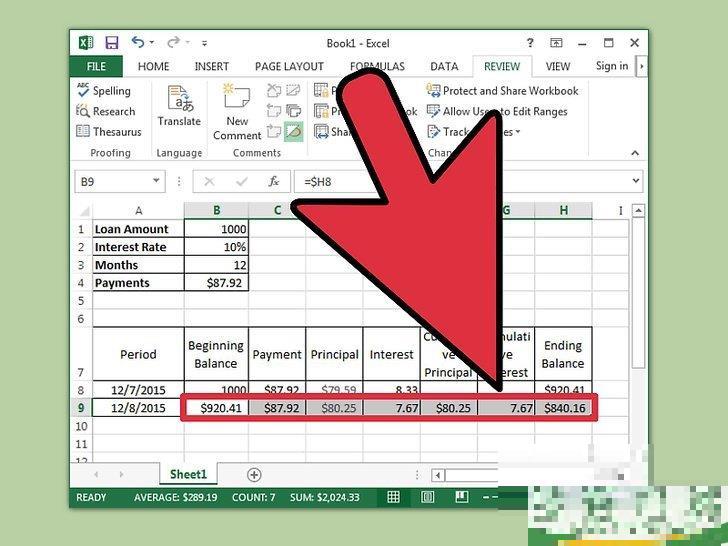
Task: Click the Save icon in Quick Access Toolbar
Action: pos(112,43)
